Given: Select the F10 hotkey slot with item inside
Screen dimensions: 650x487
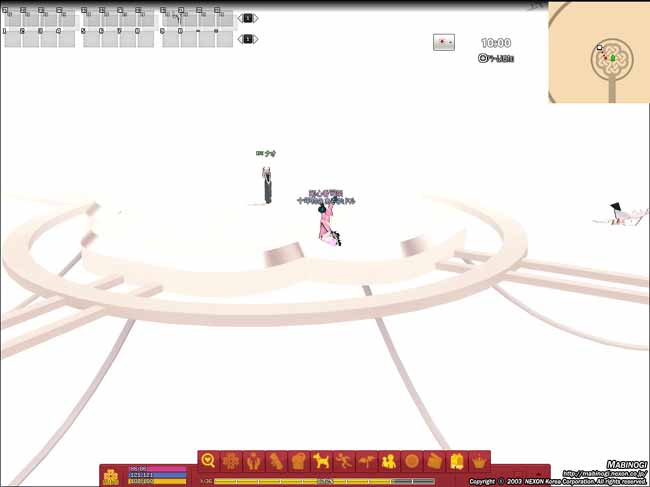Looking at the screenshot, I should pos(189,19).
